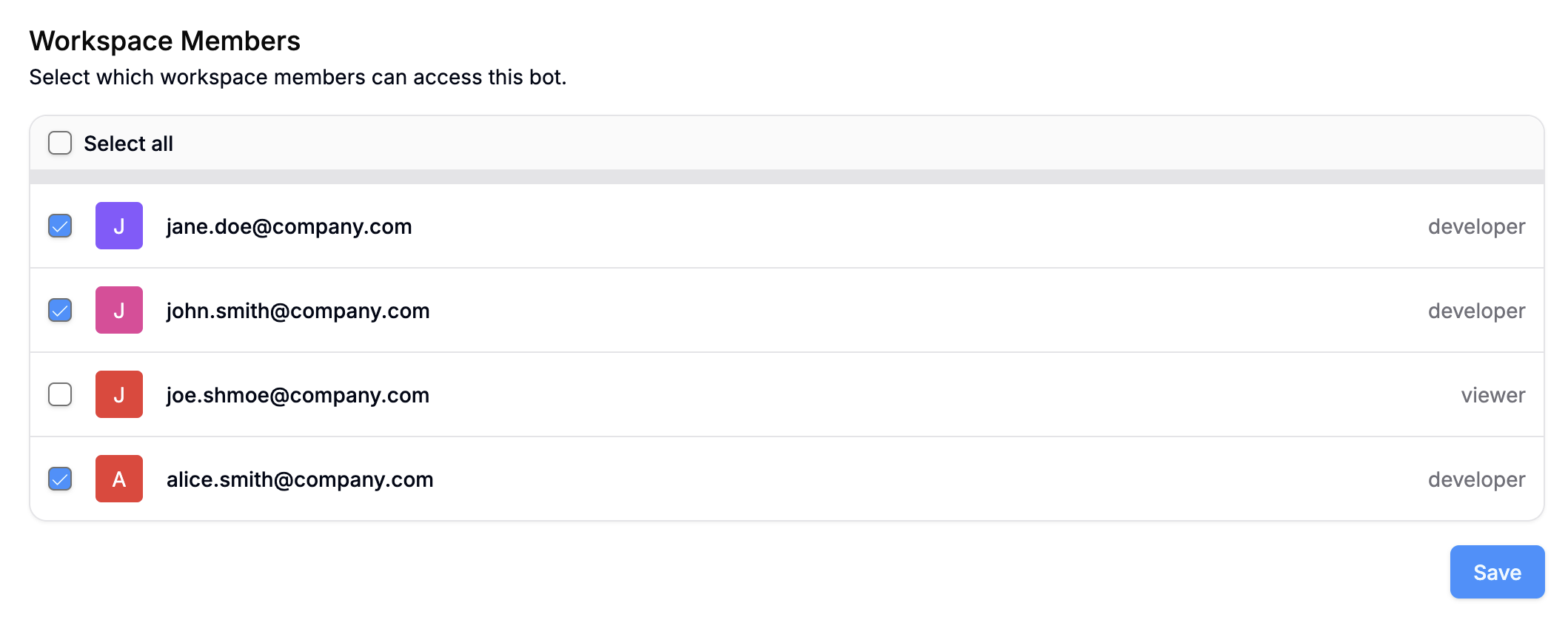Screen dimensions: 1568x617
Task: Click the Workspace Members heading
Action: [164, 41]
